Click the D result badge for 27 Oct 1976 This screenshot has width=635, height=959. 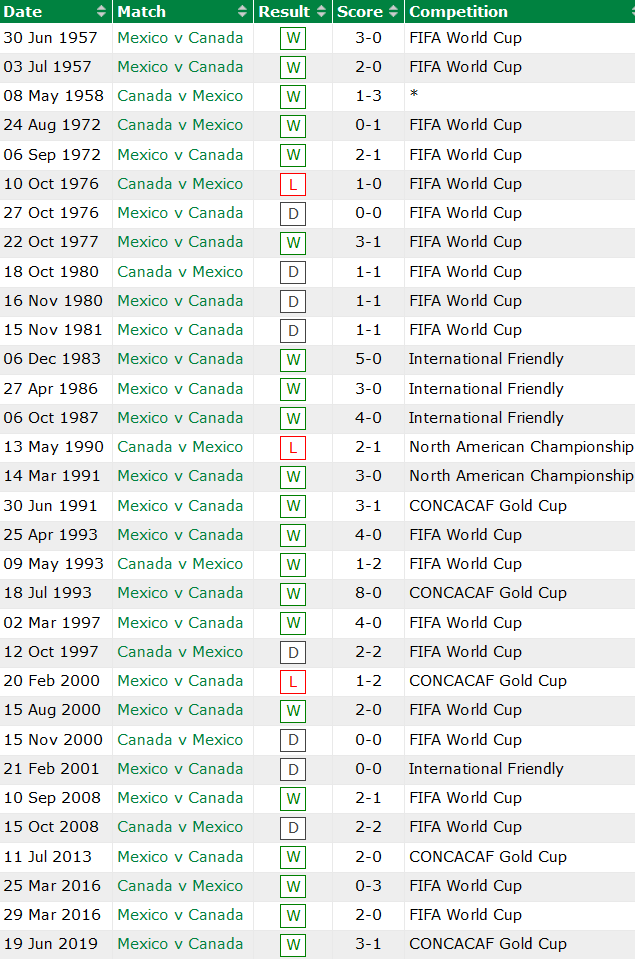pyautogui.click(x=292, y=213)
